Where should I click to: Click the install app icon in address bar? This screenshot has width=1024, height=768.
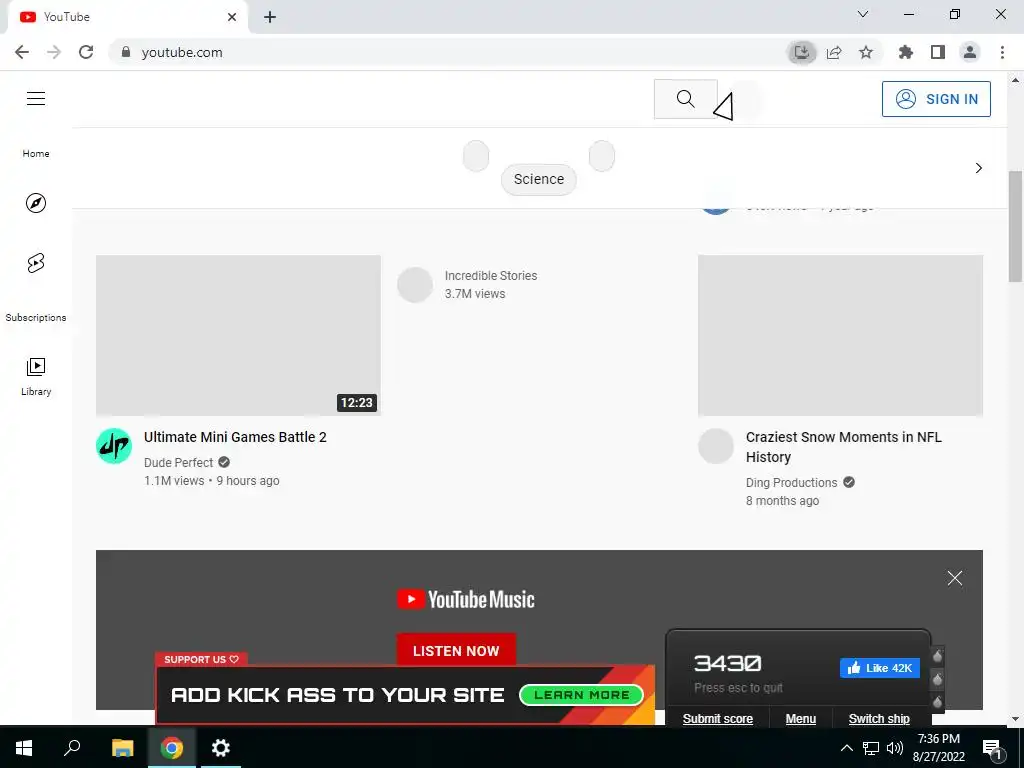802,52
